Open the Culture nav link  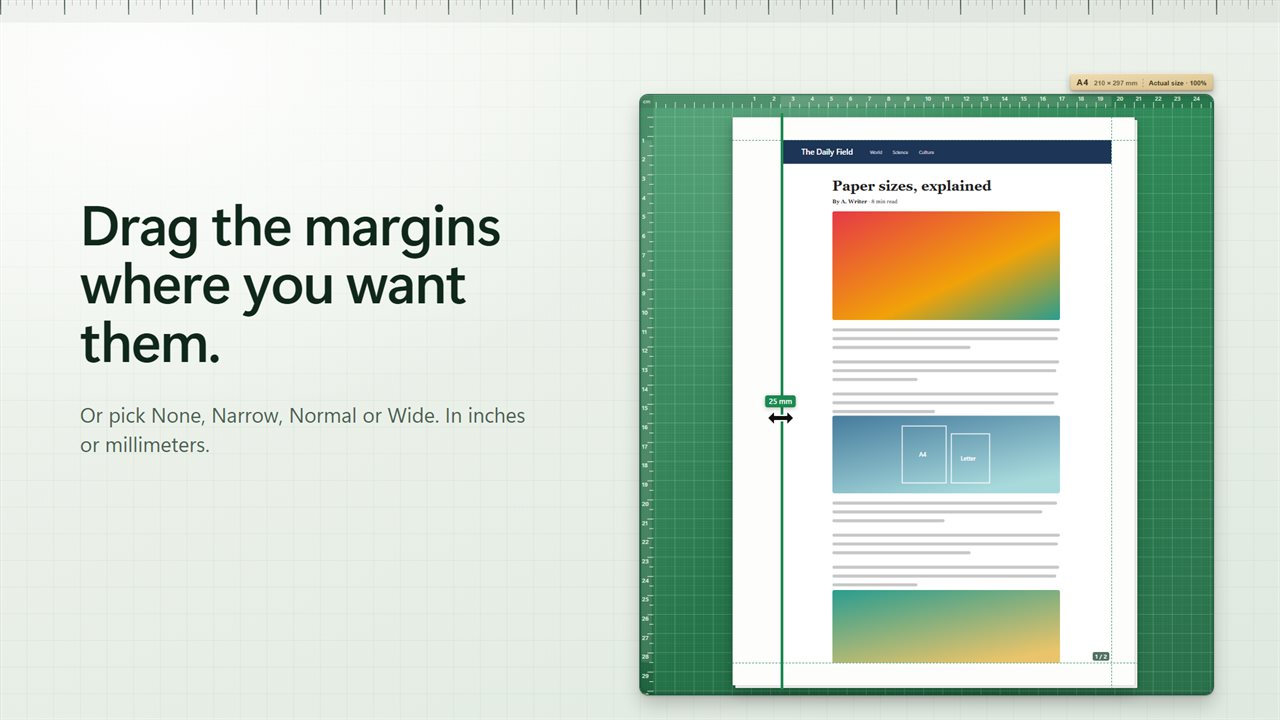click(x=926, y=152)
